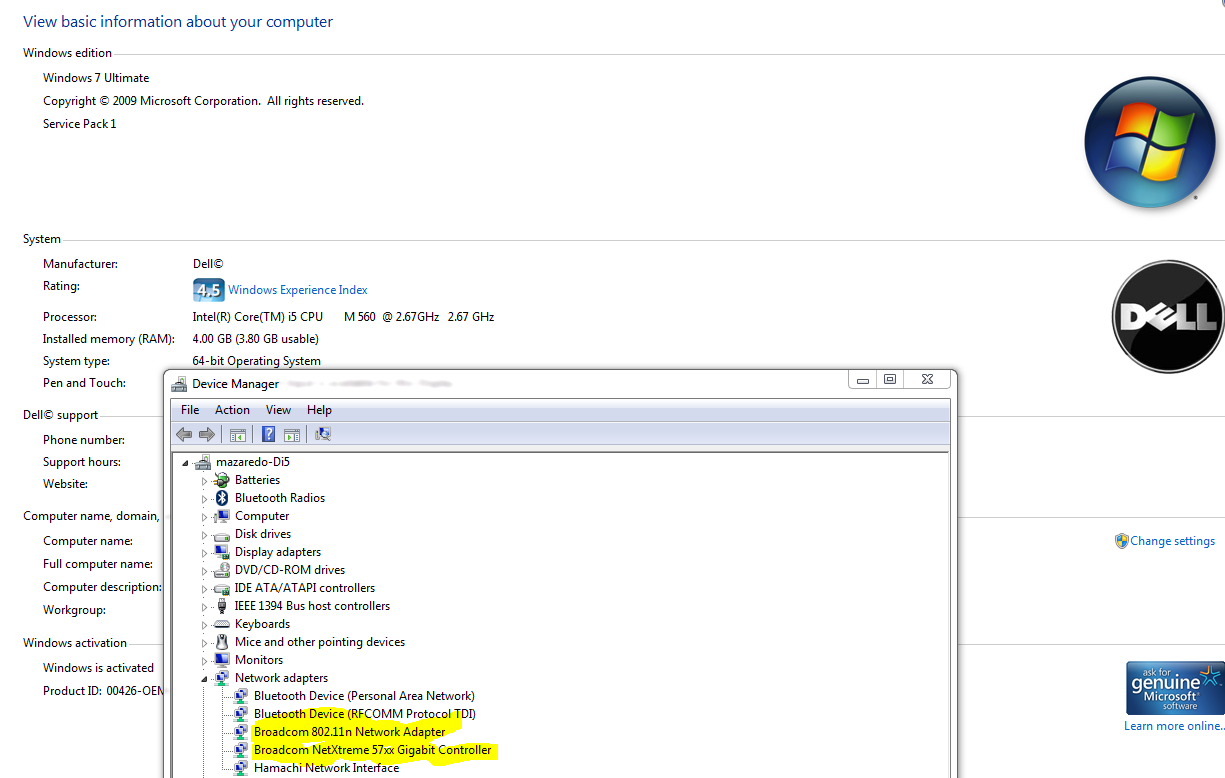This screenshot has height=778, width=1225.
Task: Maximize the Device Manager window
Action: (890, 380)
